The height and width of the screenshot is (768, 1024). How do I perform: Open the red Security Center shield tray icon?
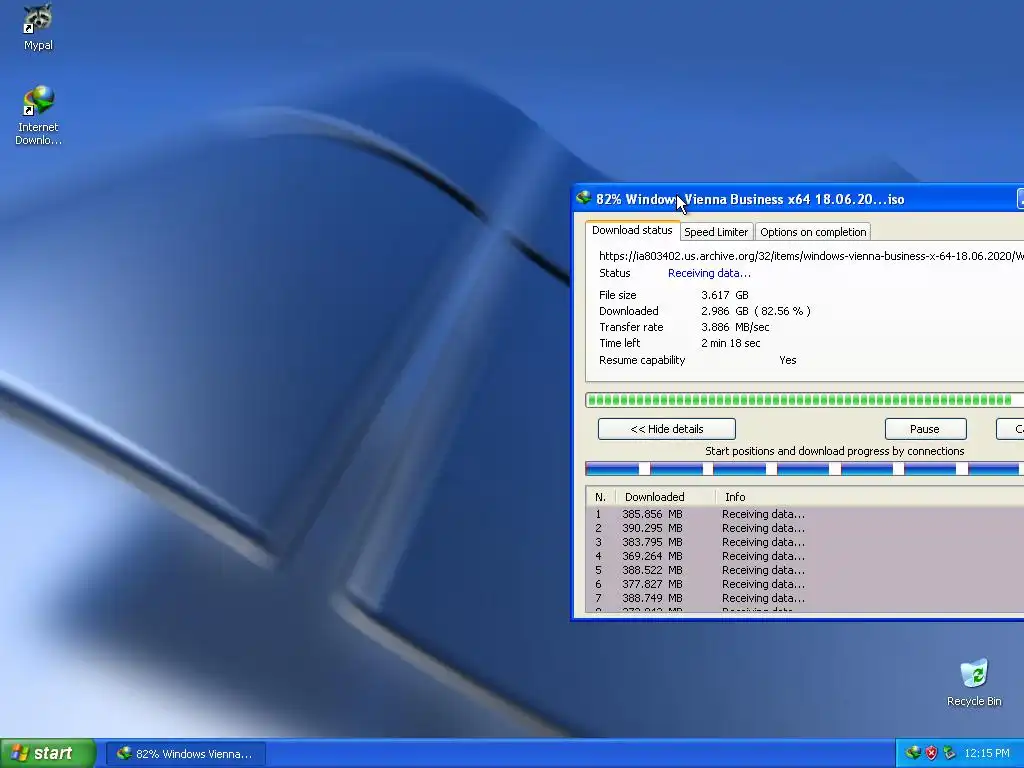click(x=931, y=753)
